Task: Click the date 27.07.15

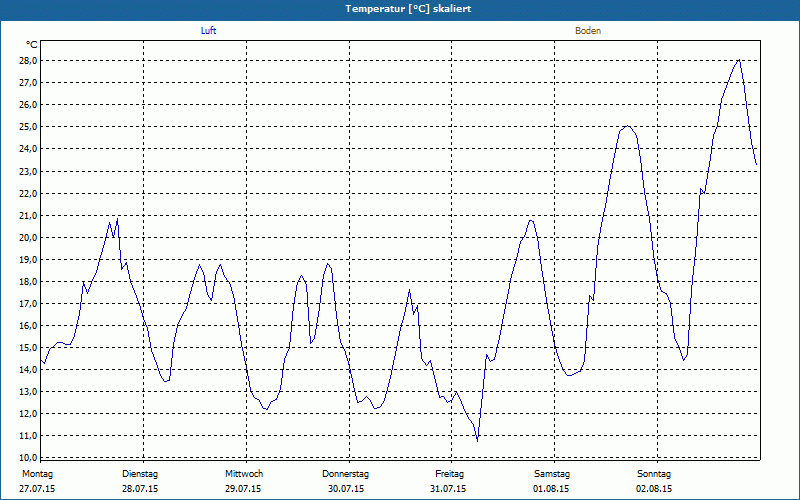Action: click(x=37, y=489)
